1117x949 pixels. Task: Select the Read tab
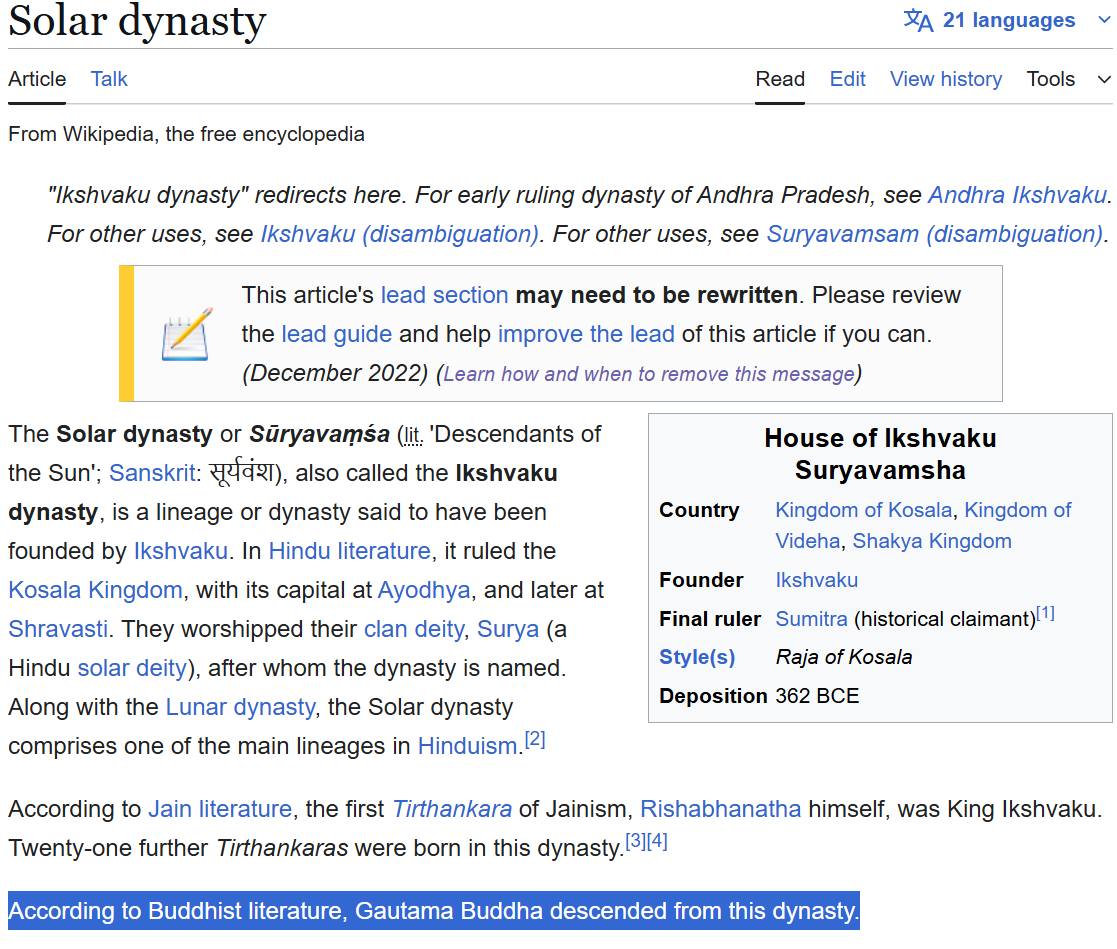[x=780, y=79]
